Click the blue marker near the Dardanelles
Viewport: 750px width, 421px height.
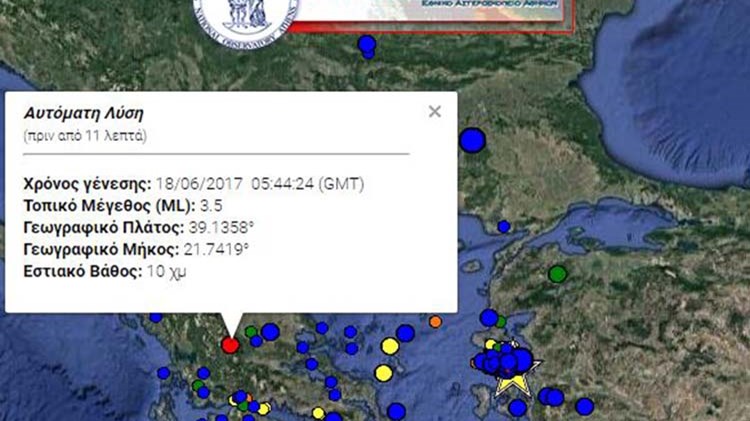[504, 226]
